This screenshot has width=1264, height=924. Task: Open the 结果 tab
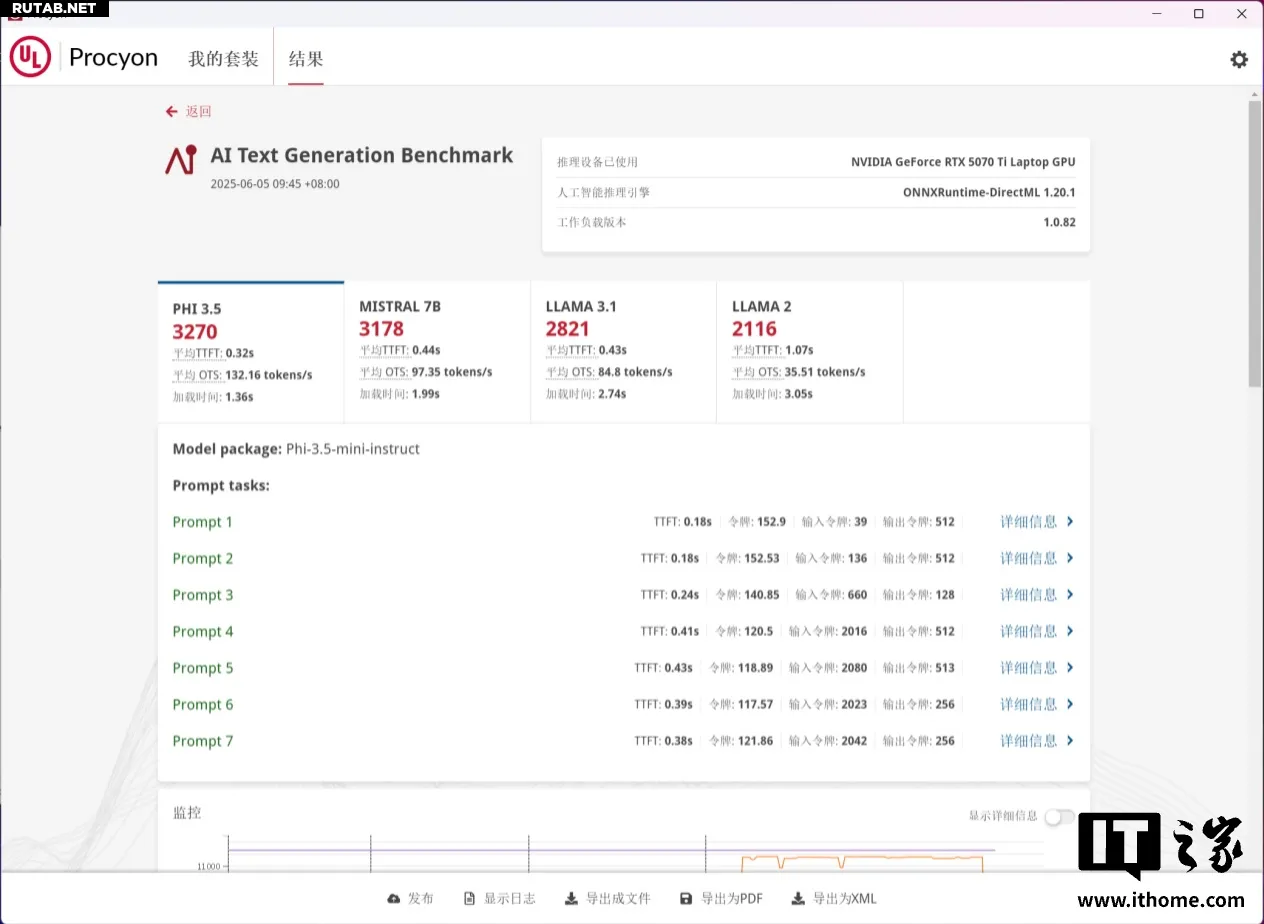click(306, 59)
